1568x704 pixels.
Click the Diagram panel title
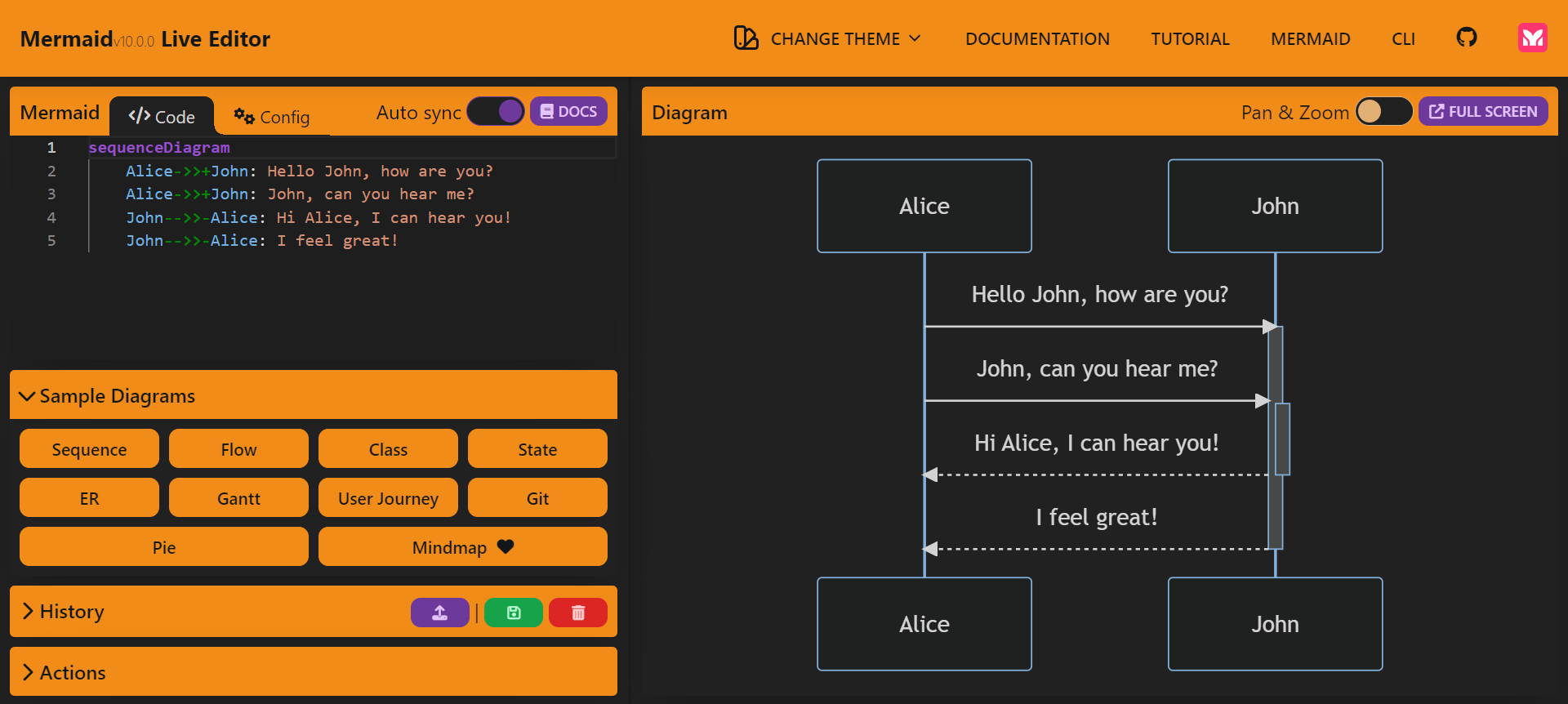pyautogui.click(x=689, y=113)
